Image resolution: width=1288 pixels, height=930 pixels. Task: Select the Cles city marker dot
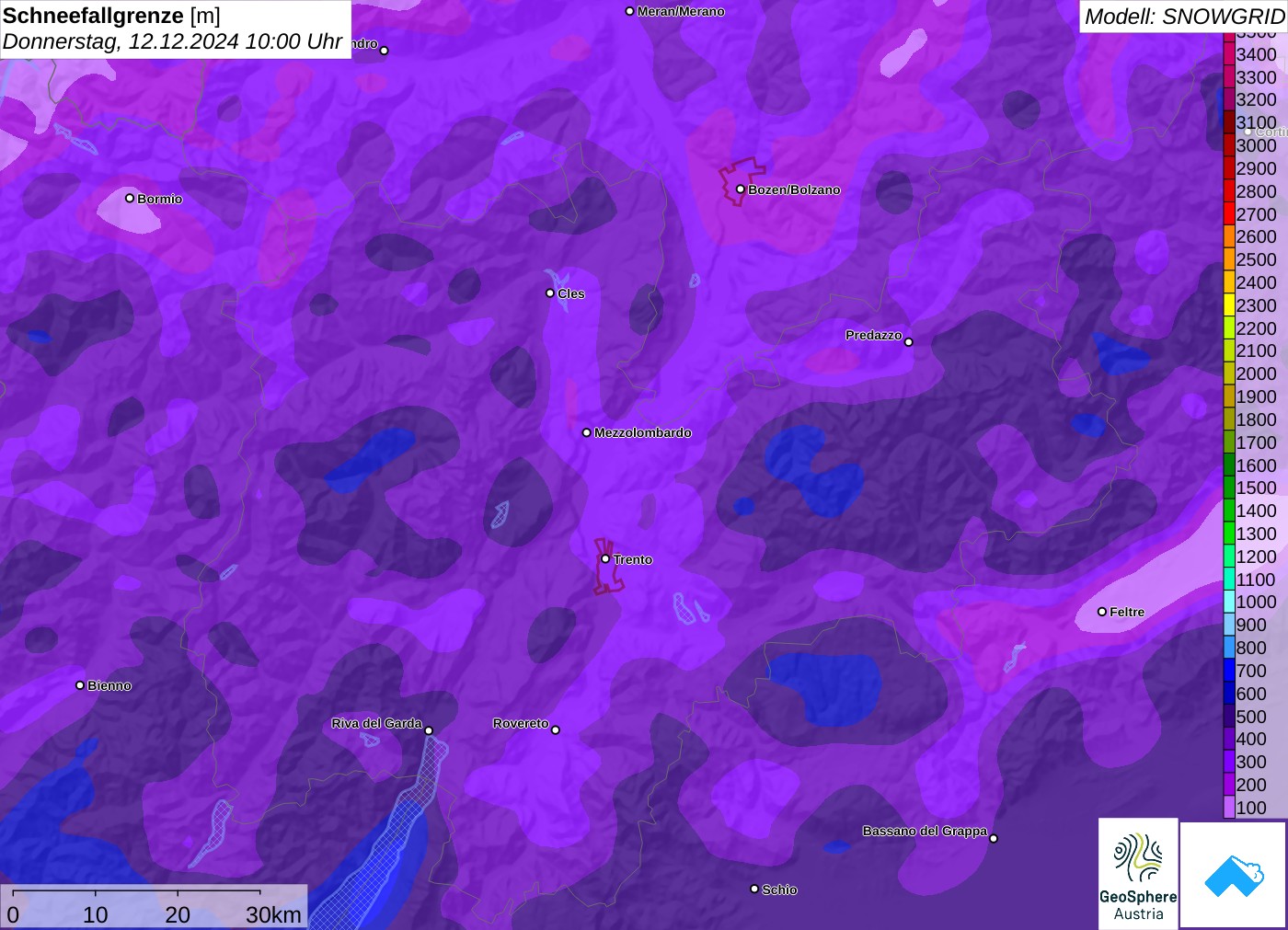[x=550, y=293]
